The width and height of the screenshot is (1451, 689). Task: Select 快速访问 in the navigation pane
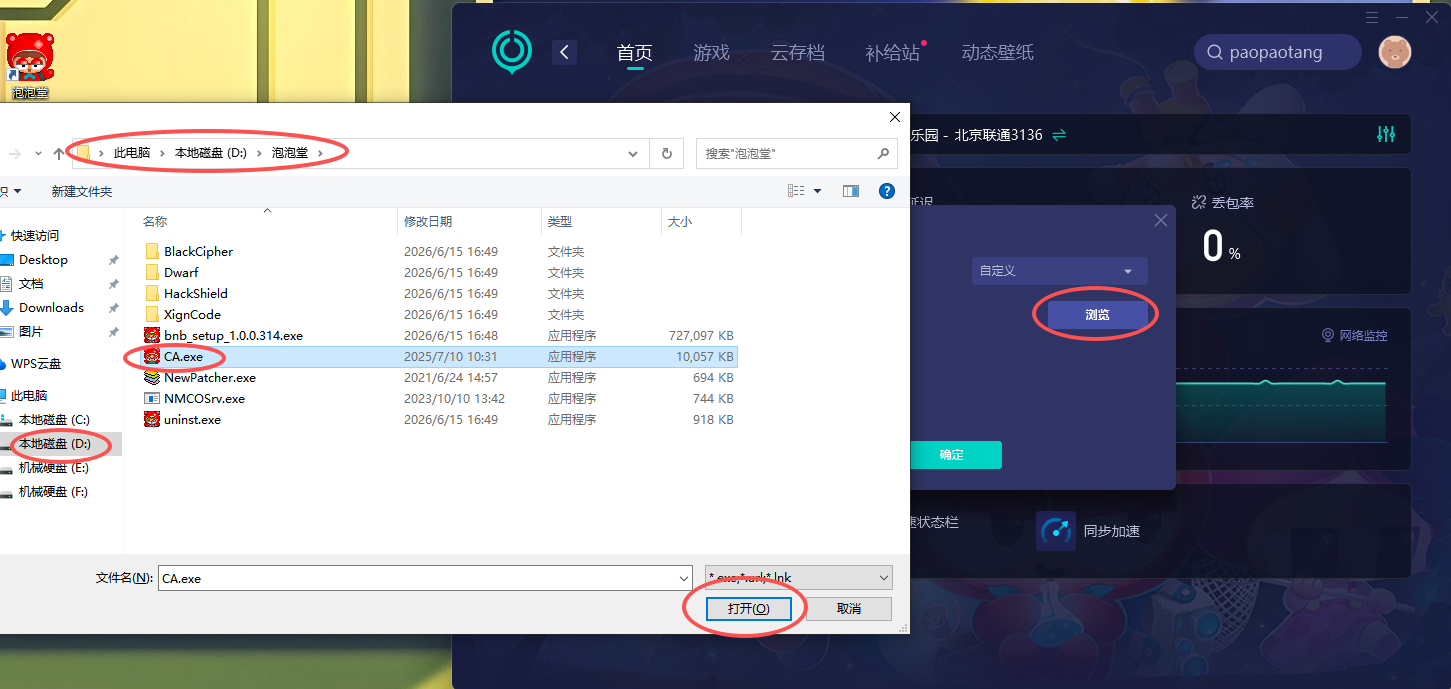point(35,235)
